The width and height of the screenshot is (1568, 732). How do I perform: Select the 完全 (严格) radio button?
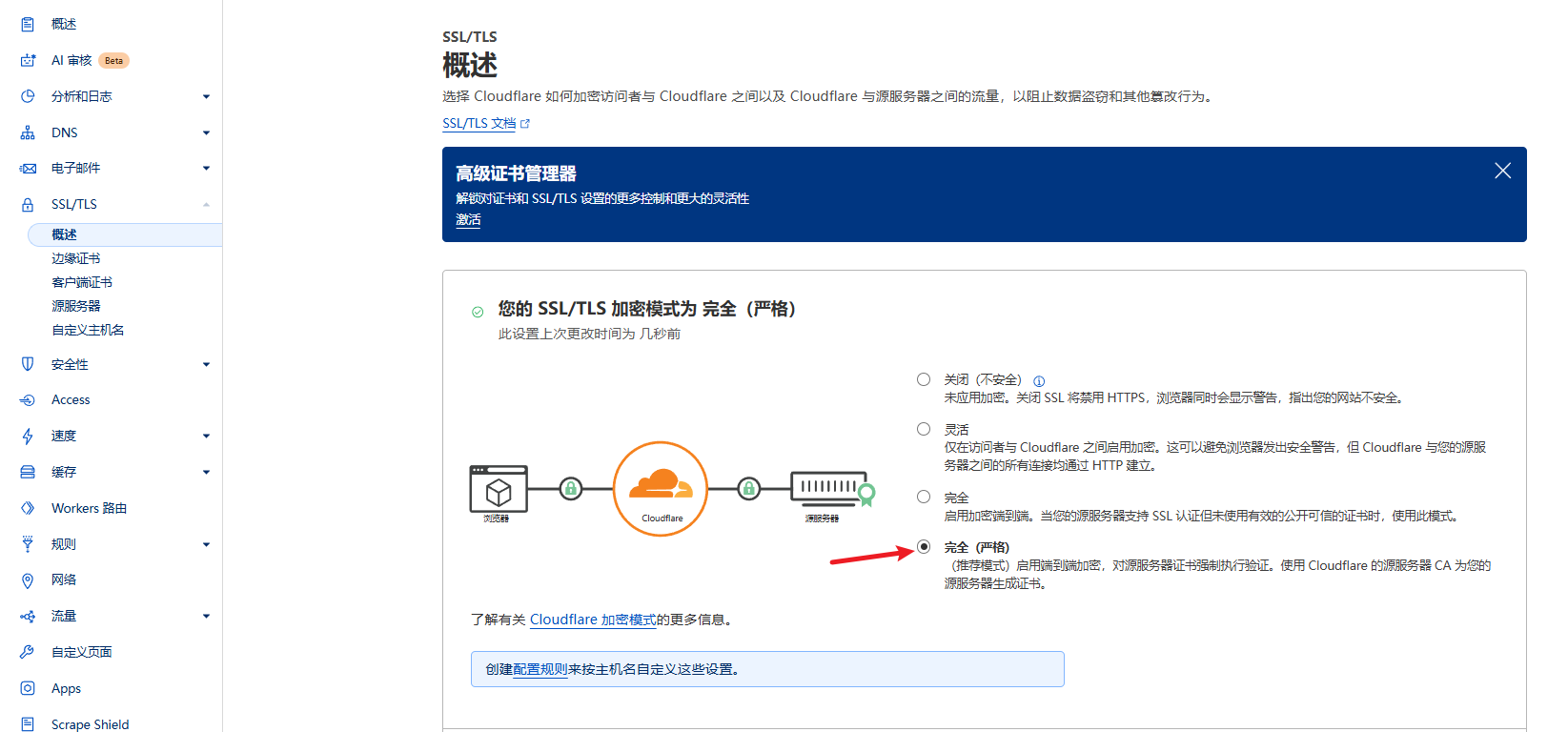tap(924, 546)
